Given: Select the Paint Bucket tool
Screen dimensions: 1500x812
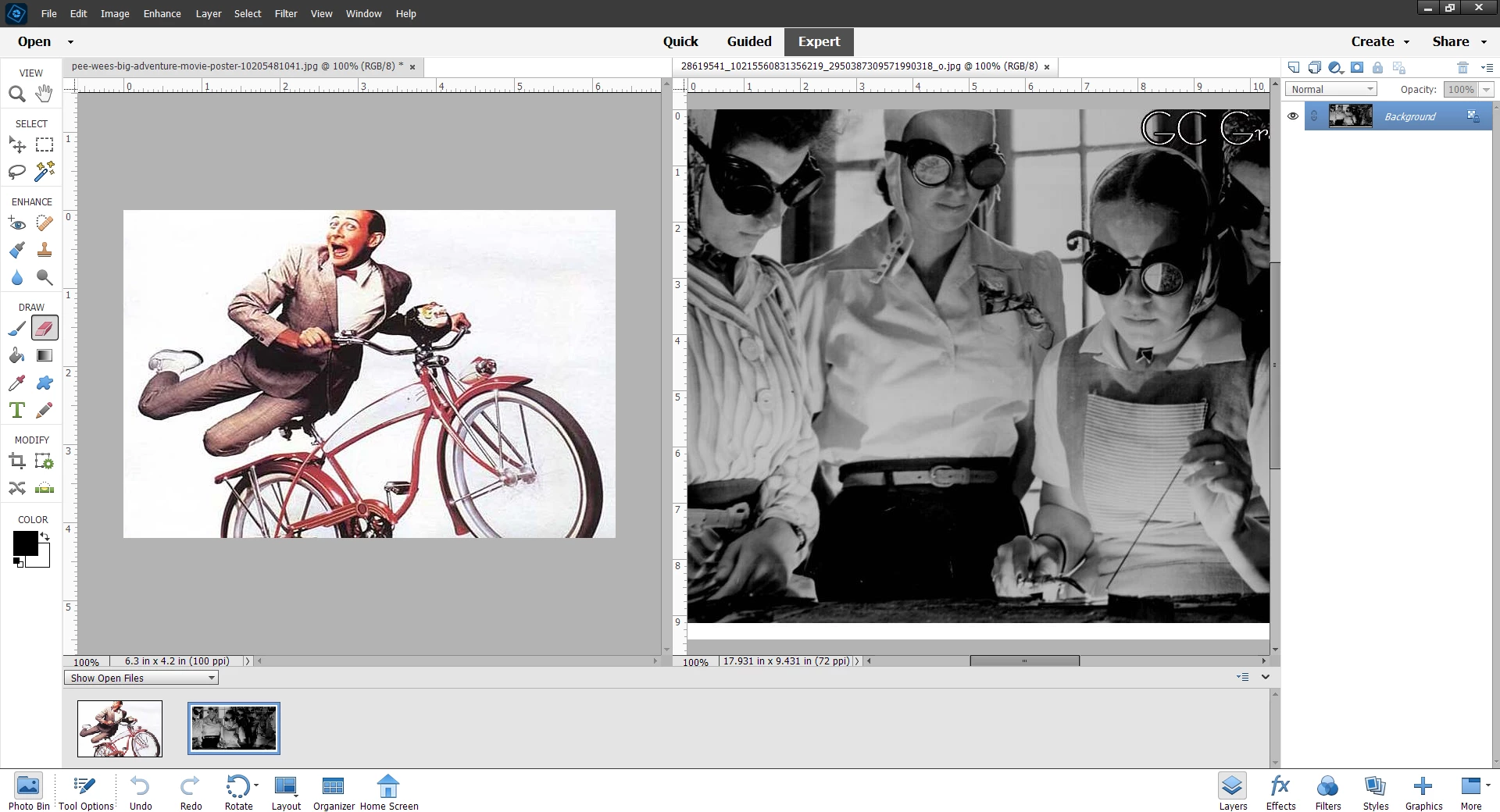Looking at the screenshot, I should tap(16, 356).
